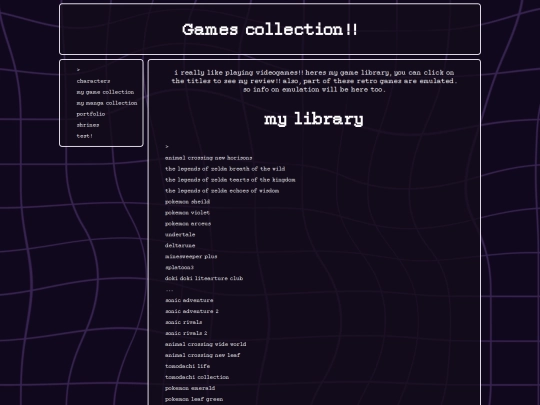The image size is (540, 405).
Task: Select pokemon leaf green title
Action: tap(194, 399)
